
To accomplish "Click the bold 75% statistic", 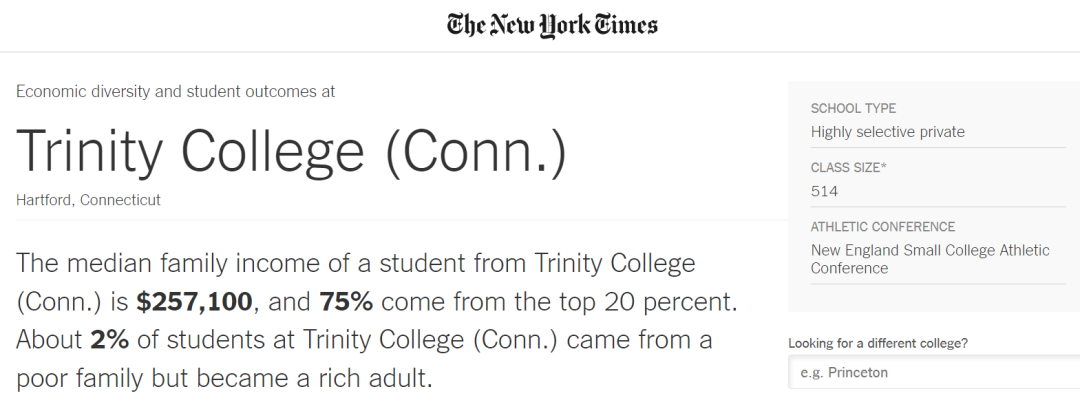I will coord(346,302).
